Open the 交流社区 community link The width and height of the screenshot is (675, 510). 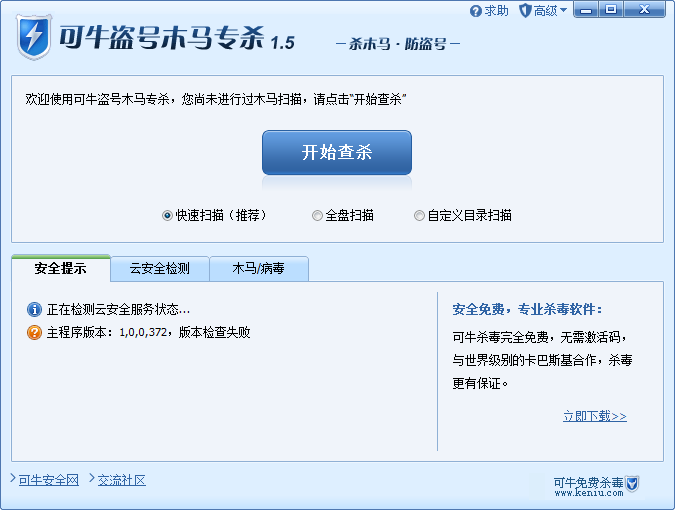[122, 480]
